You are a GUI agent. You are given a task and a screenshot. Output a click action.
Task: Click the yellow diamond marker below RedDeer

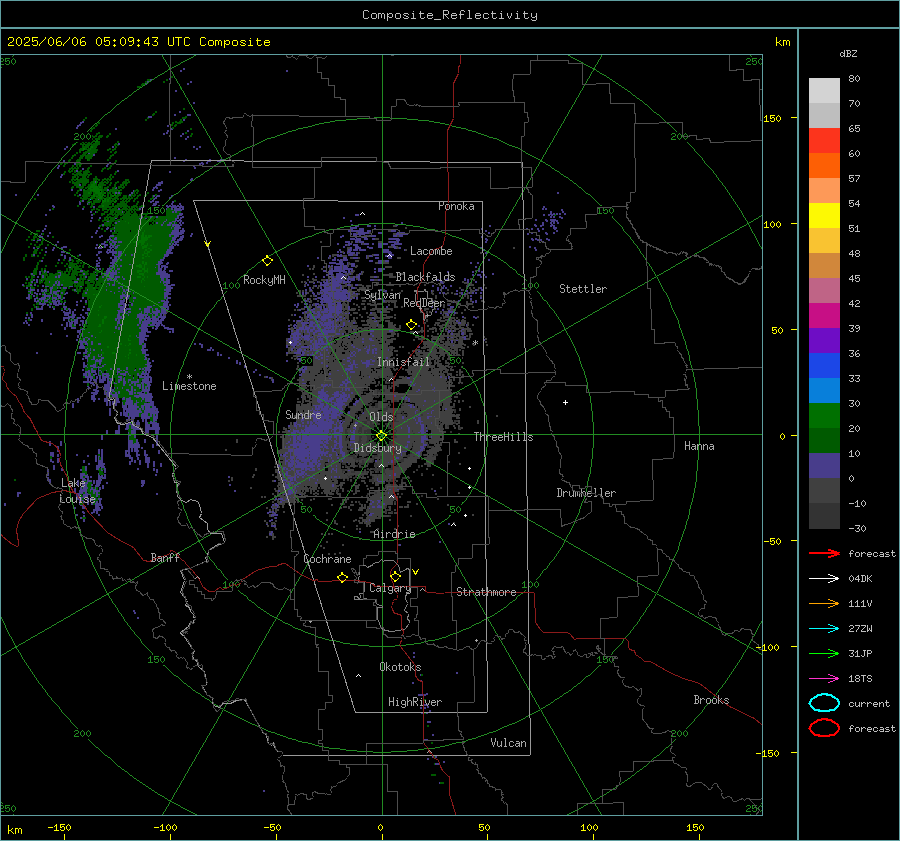[x=411, y=325]
